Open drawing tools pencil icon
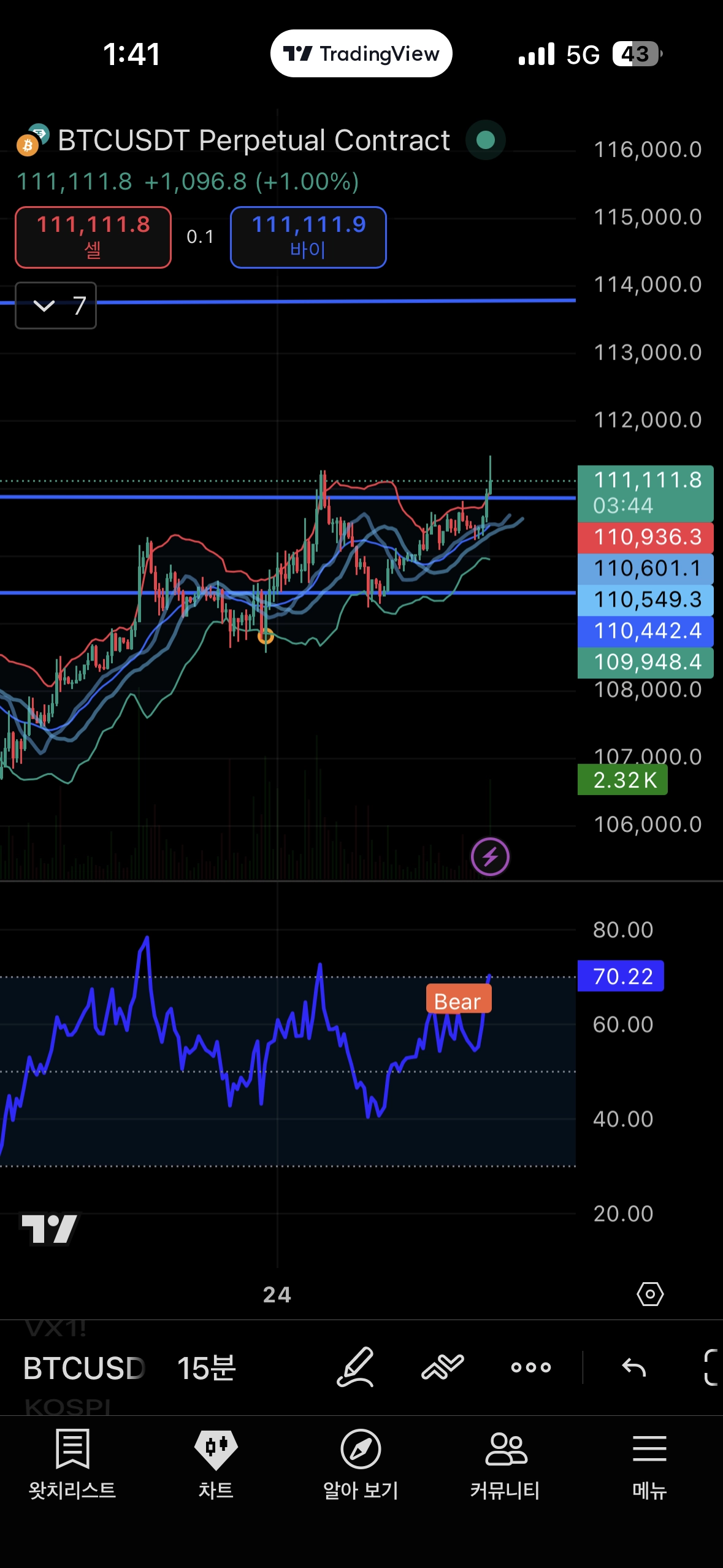Viewport: 723px width, 1568px height. coord(356,1367)
